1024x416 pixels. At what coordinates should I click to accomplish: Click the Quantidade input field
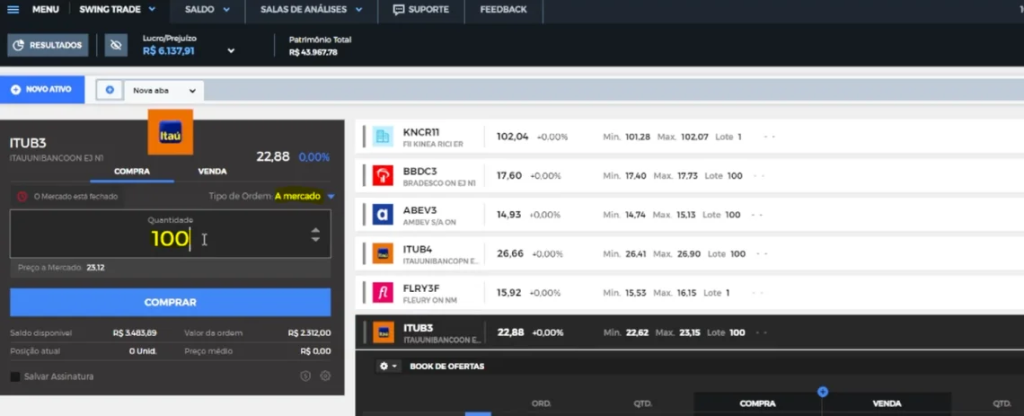160,238
